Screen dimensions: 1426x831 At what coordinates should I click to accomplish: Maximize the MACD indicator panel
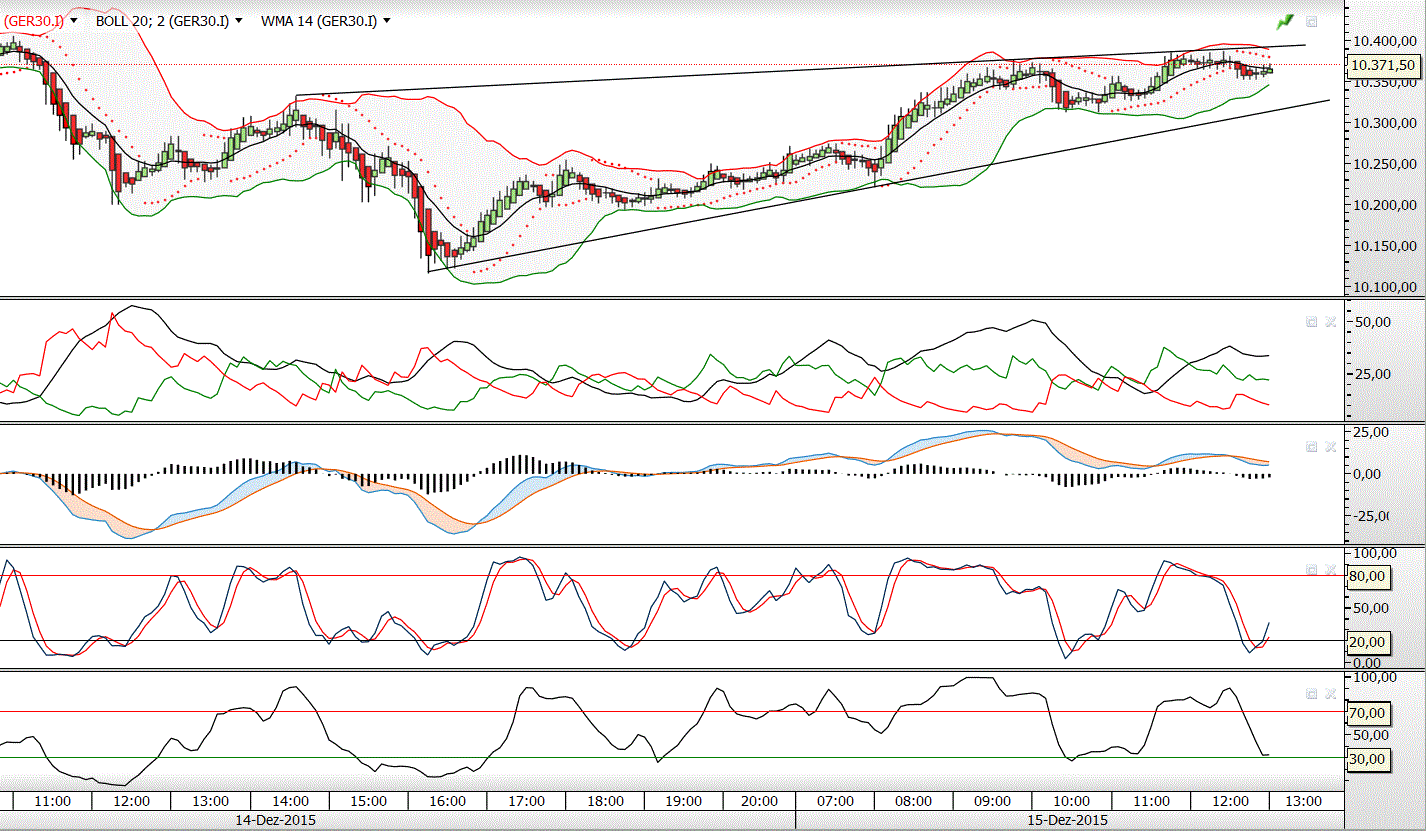click(1311, 447)
